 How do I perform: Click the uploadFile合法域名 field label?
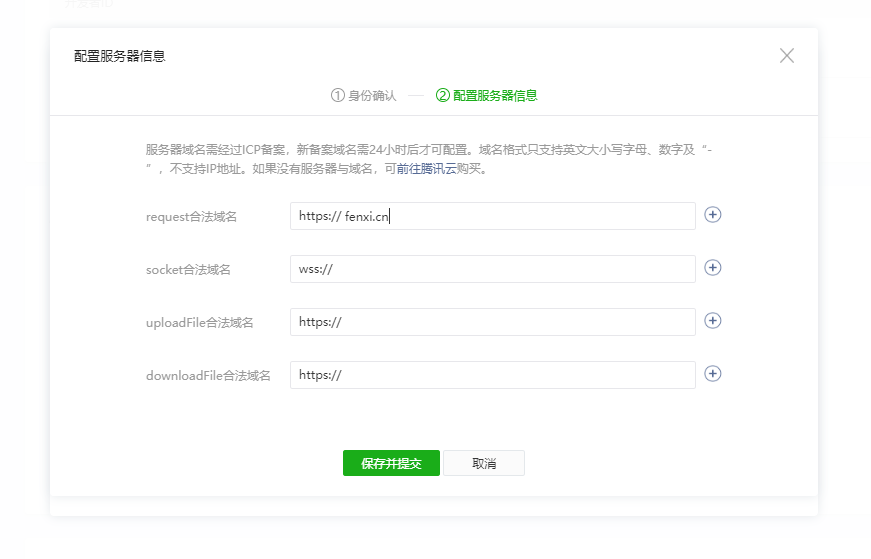click(199, 323)
